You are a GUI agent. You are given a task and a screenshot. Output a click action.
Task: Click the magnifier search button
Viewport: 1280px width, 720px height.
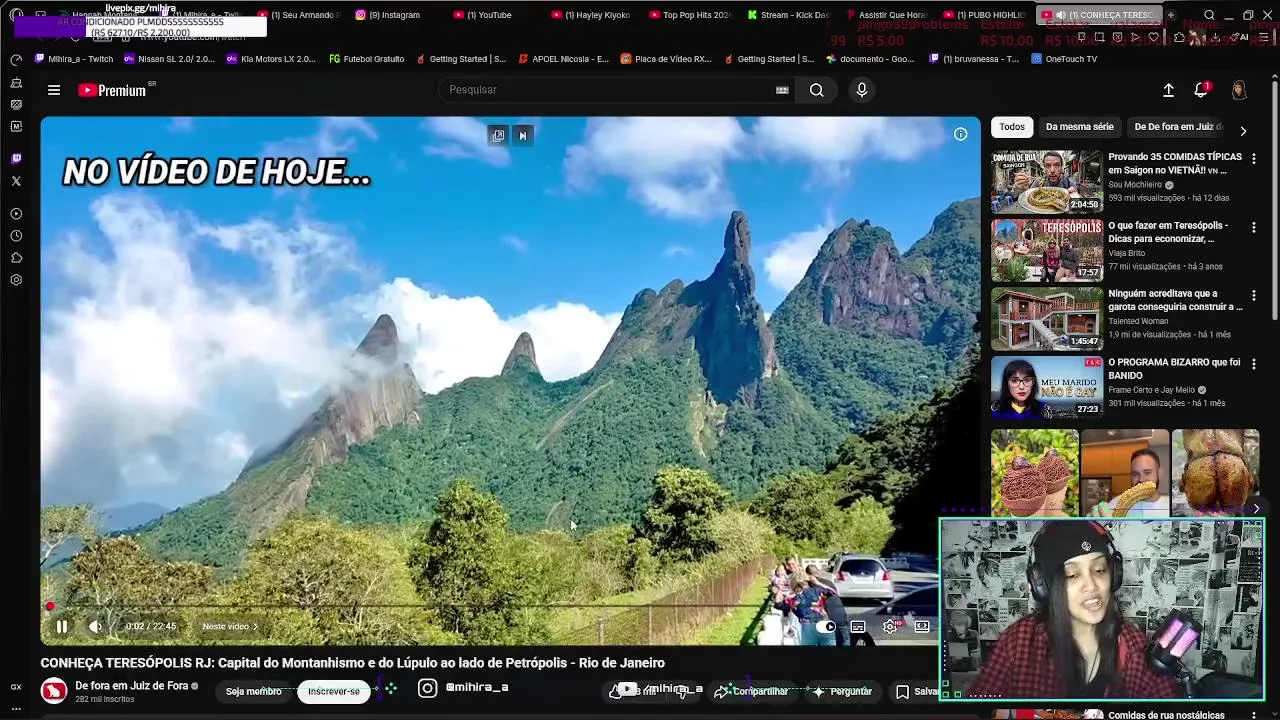[x=817, y=90]
